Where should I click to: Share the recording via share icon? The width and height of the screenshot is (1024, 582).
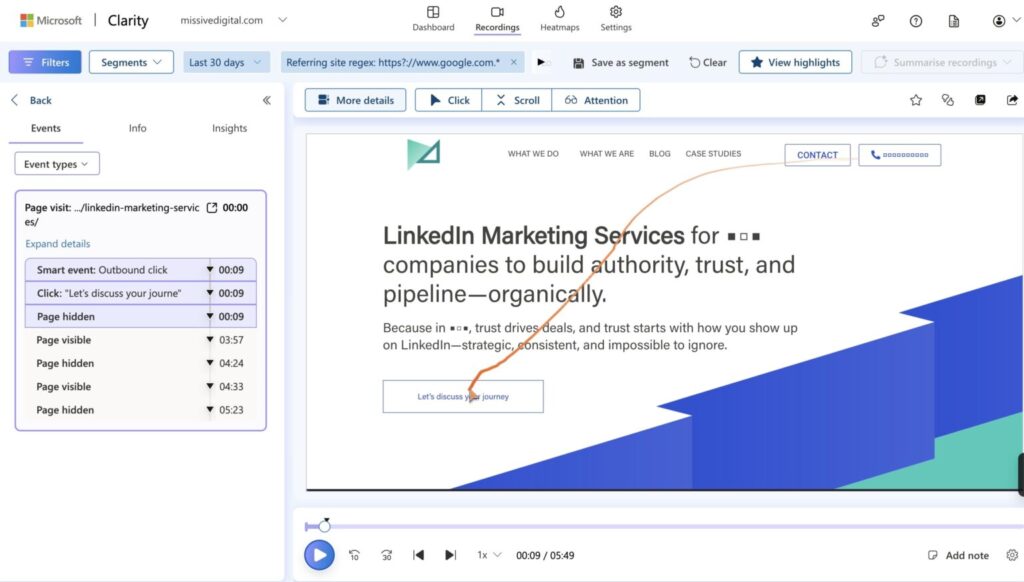1012,100
